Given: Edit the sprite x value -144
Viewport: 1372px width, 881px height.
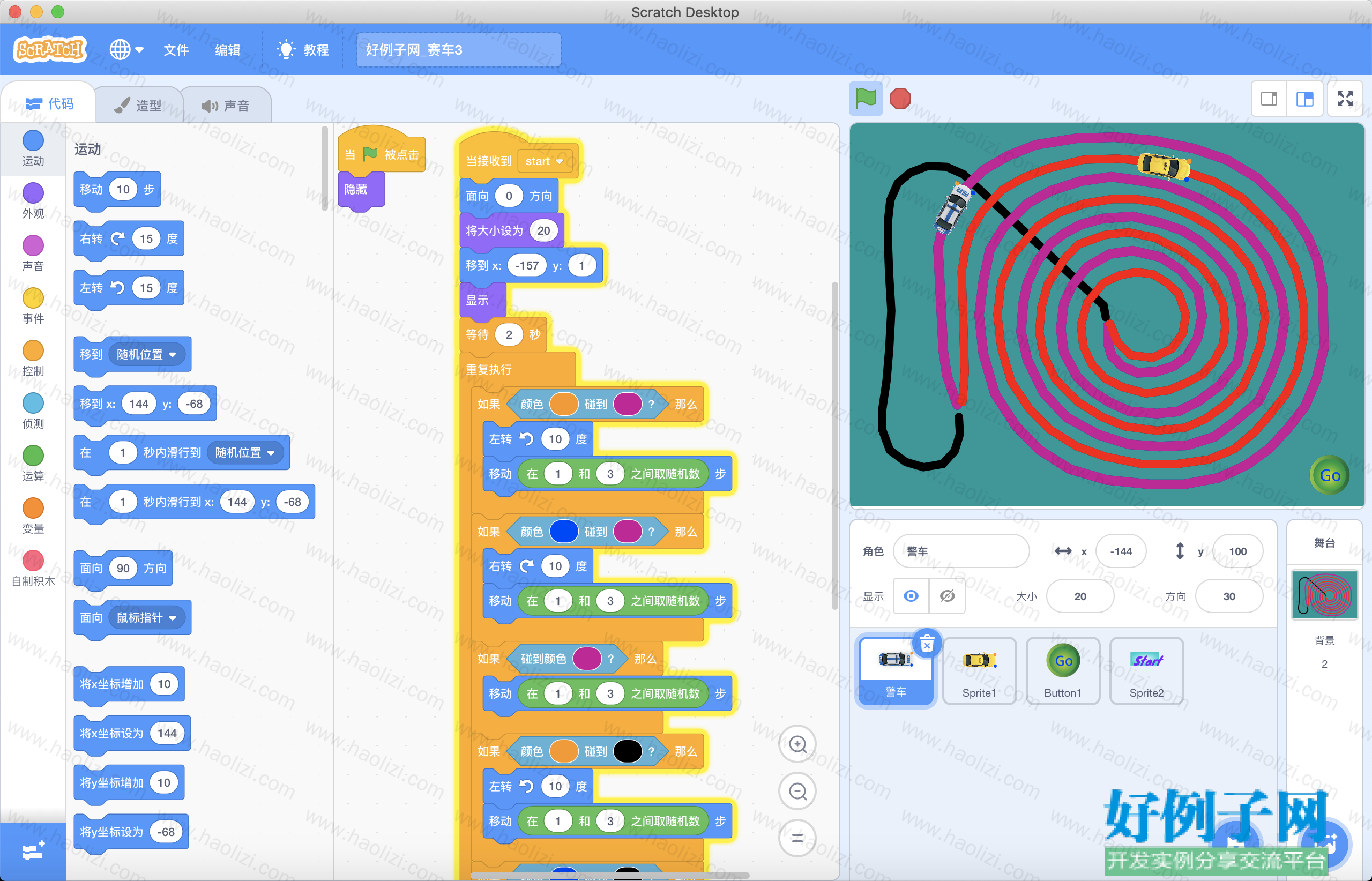Looking at the screenshot, I should pyautogui.click(x=1121, y=551).
